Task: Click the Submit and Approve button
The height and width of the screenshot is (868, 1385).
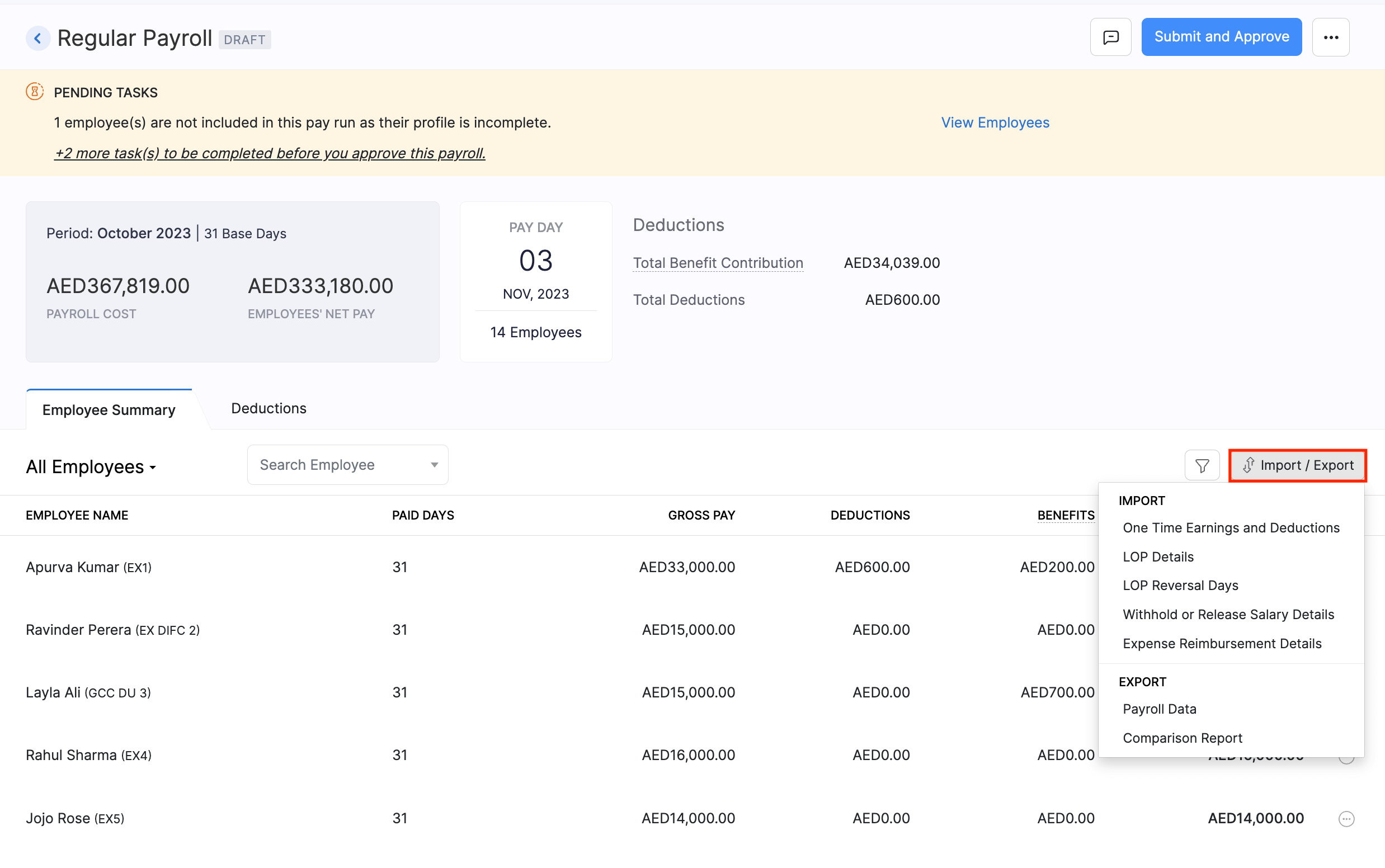Action: (1221, 36)
